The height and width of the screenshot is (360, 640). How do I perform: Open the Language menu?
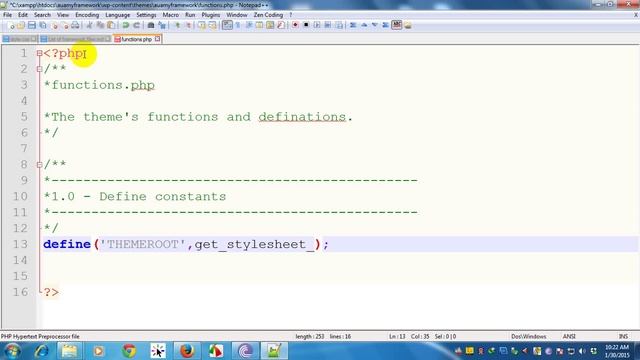(118, 15)
